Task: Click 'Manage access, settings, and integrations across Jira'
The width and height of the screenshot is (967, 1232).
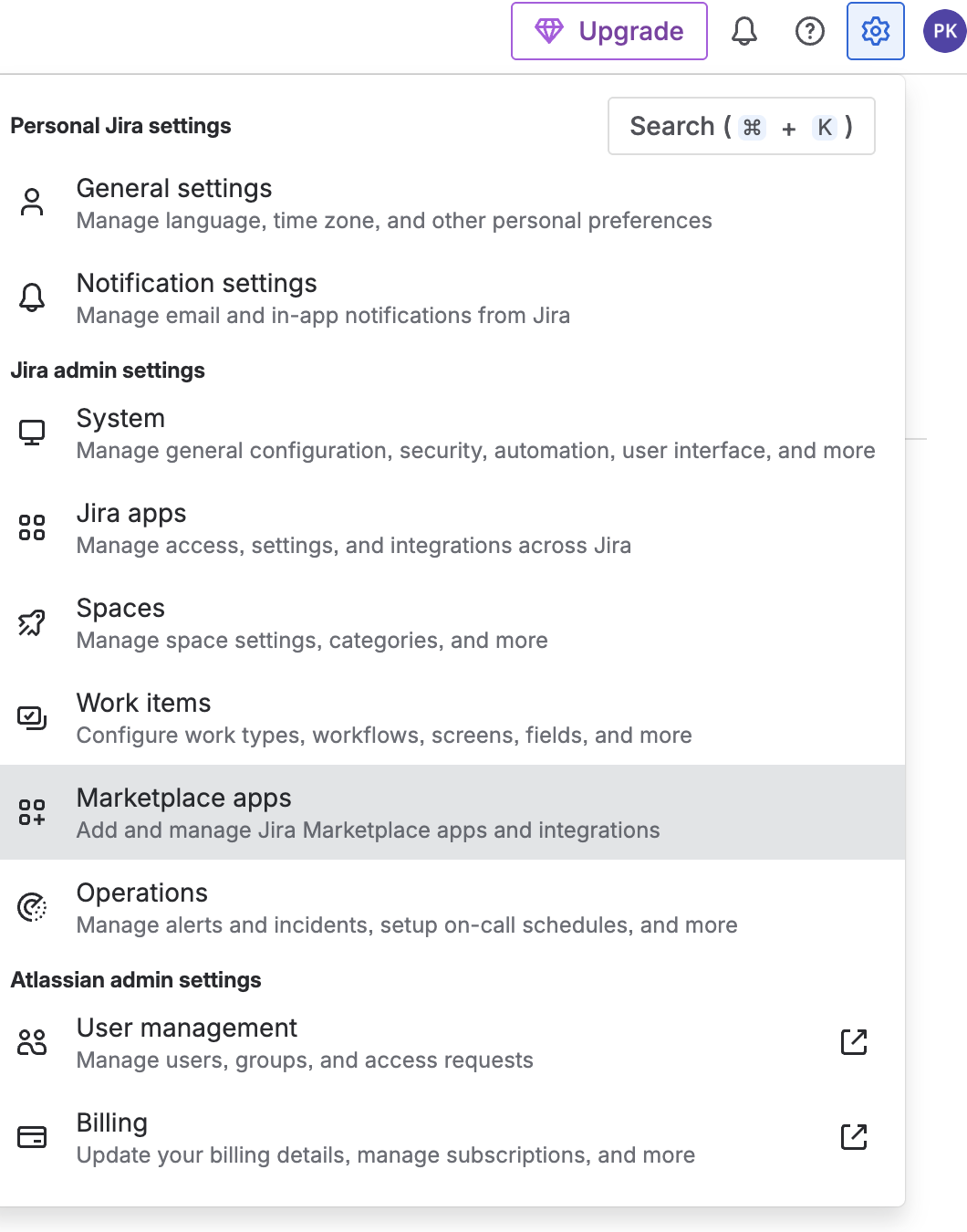Action: point(354,546)
